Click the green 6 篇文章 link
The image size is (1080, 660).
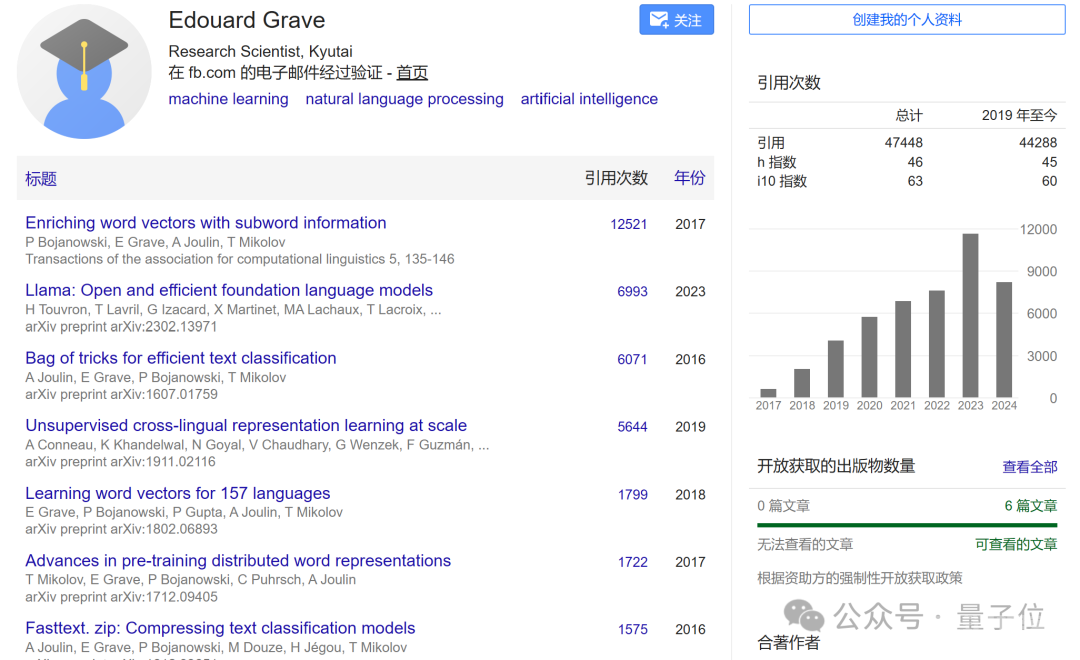tap(1030, 506)
